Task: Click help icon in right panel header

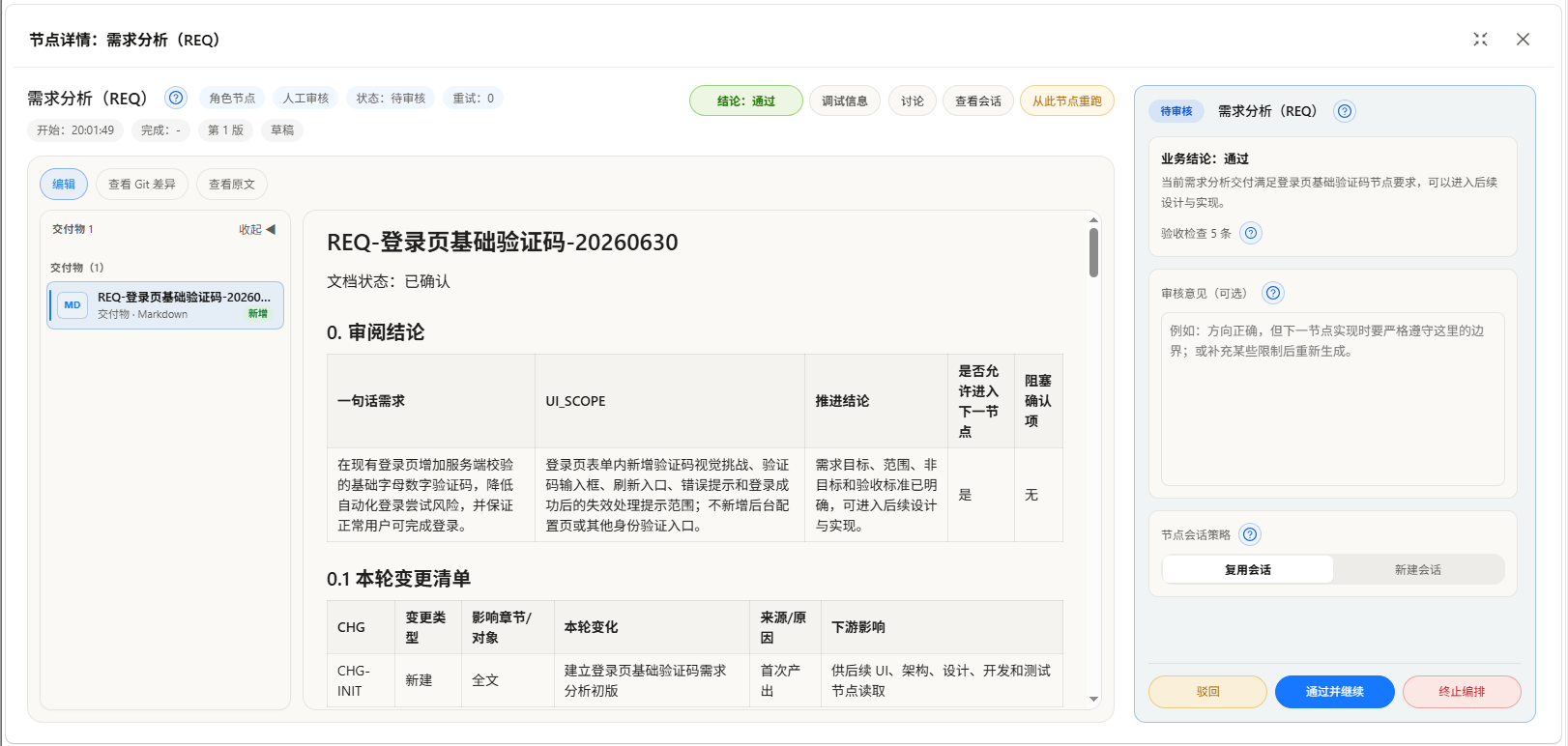Action: coord(1345,111)
